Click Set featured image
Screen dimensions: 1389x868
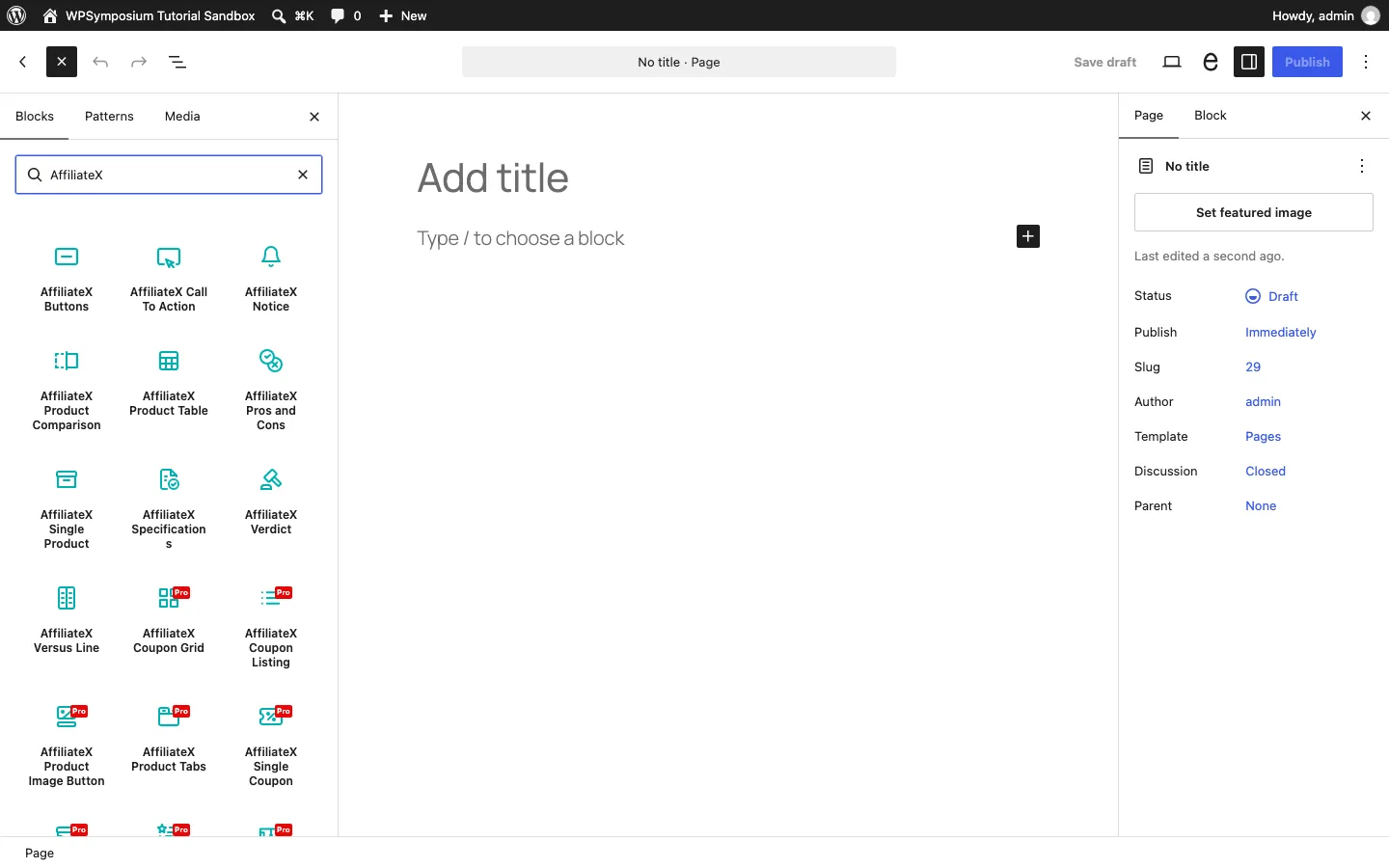[1254, 212]
